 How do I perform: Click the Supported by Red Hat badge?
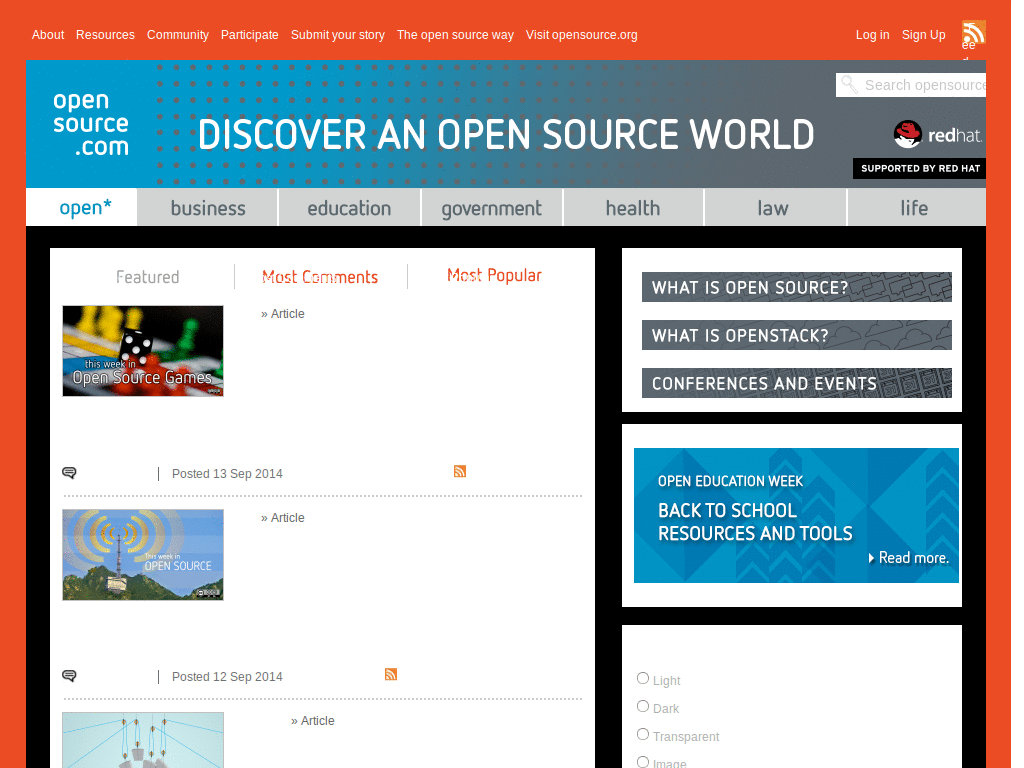920,168
